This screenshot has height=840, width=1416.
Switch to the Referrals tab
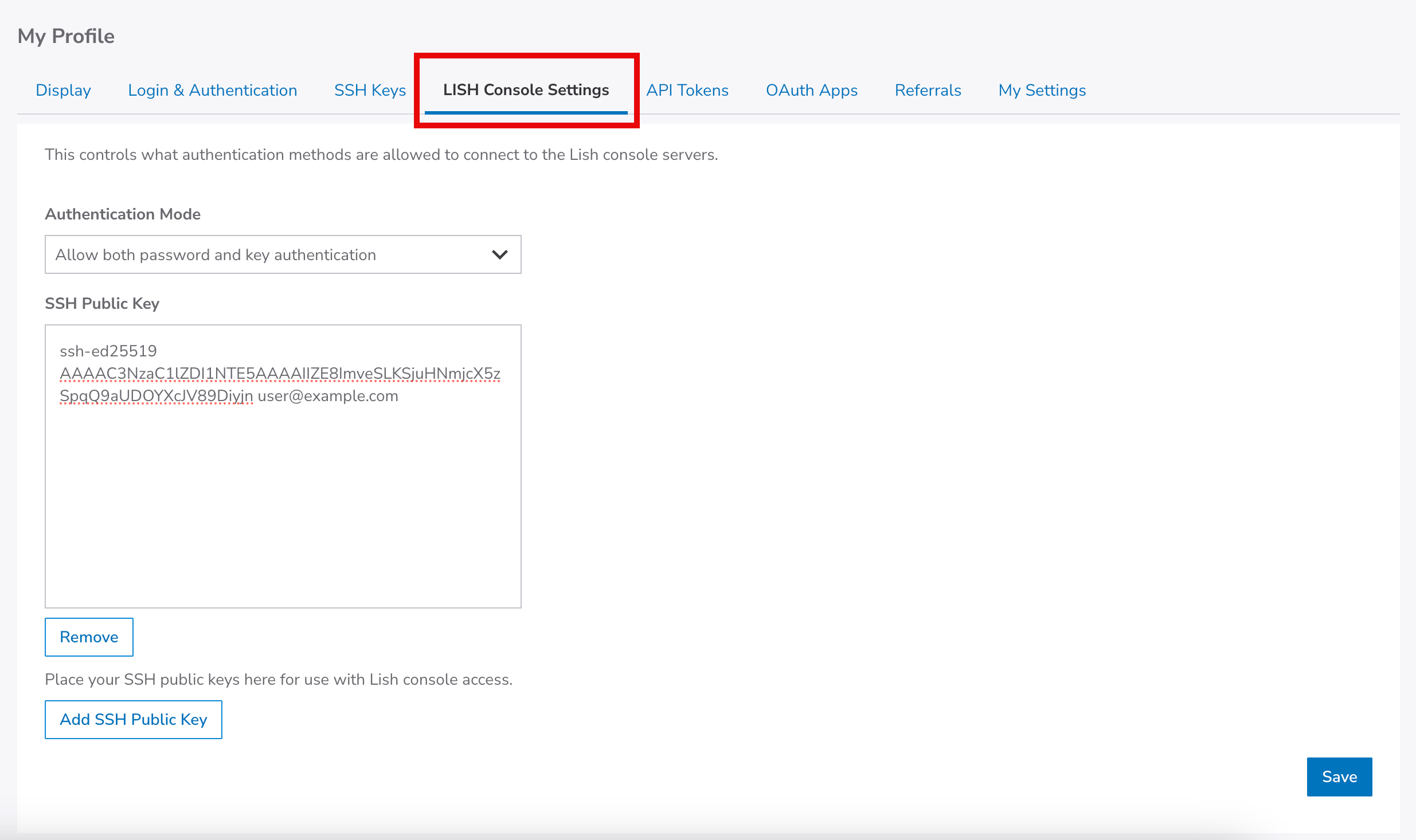[928, 90]
